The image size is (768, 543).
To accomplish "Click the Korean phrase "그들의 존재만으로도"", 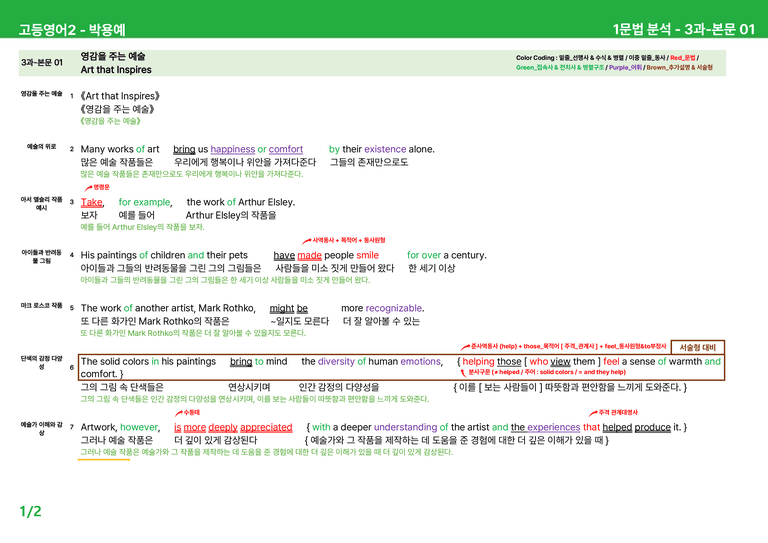I will 369,162.
